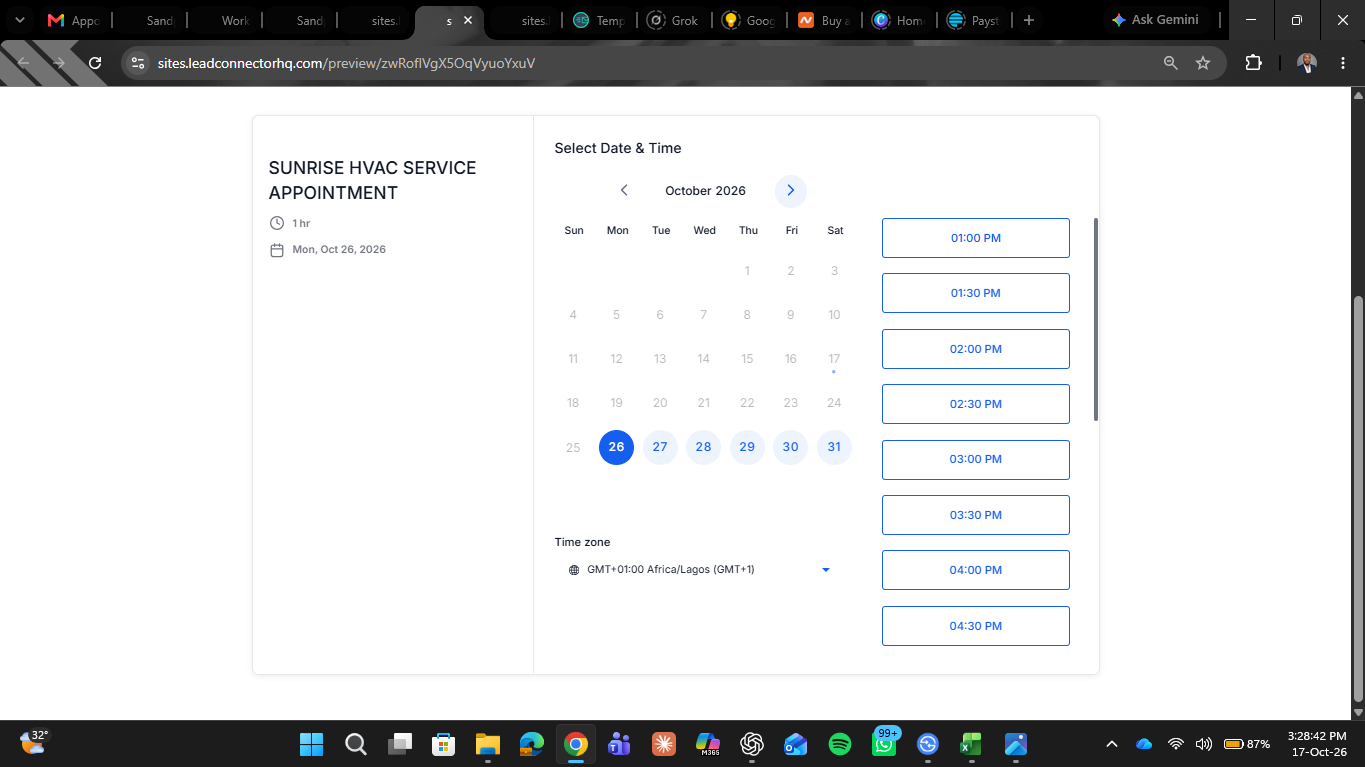Open File Explorer from the taskbar
1365x767 pixels.
point(487,744)
